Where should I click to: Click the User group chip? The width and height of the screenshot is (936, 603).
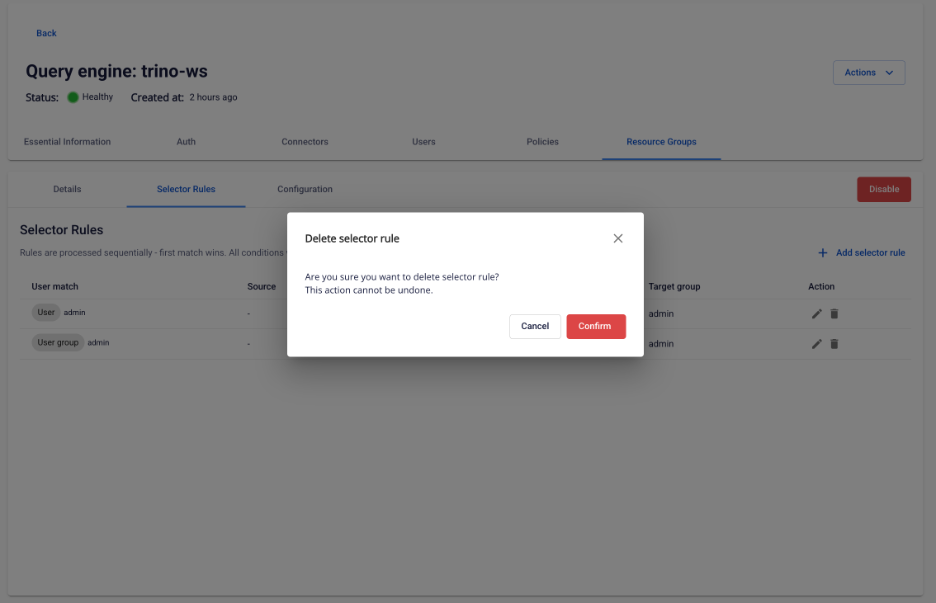[58, 343]
